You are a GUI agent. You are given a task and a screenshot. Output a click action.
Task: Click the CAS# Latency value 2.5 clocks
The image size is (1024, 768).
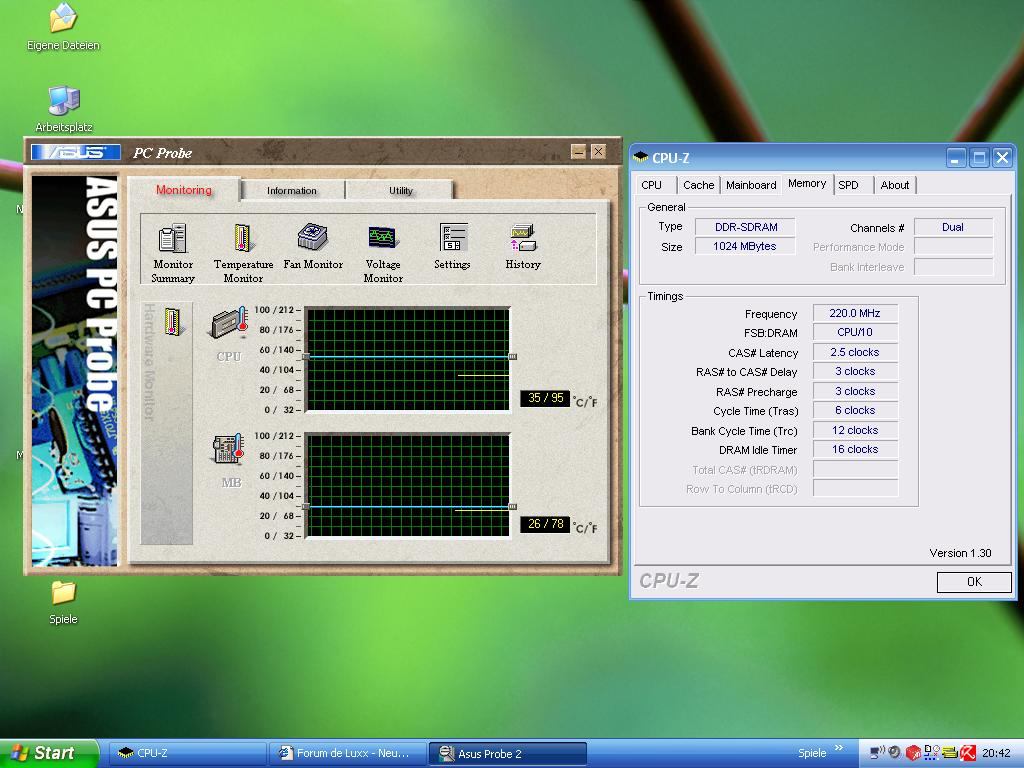tap(855, 352)
